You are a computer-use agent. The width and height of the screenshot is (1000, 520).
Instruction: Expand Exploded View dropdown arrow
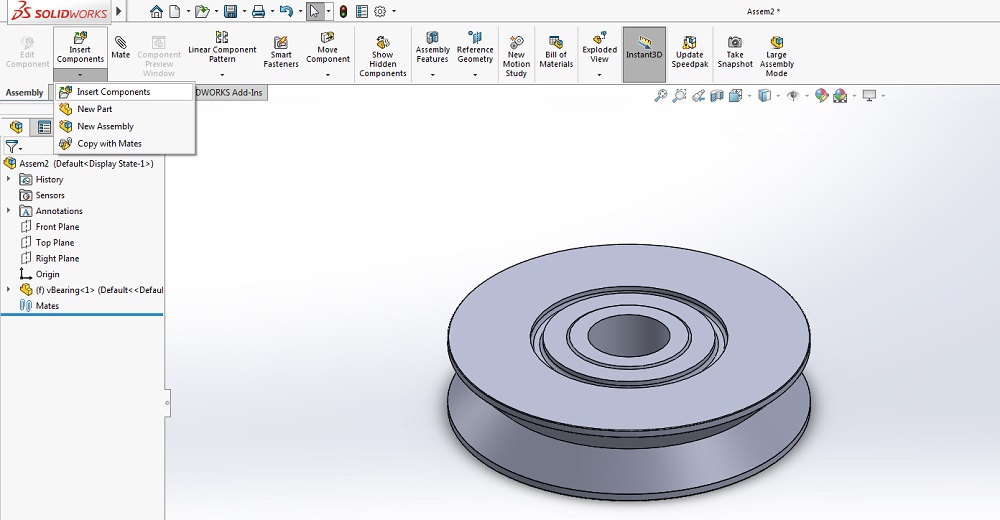(599, 75)
